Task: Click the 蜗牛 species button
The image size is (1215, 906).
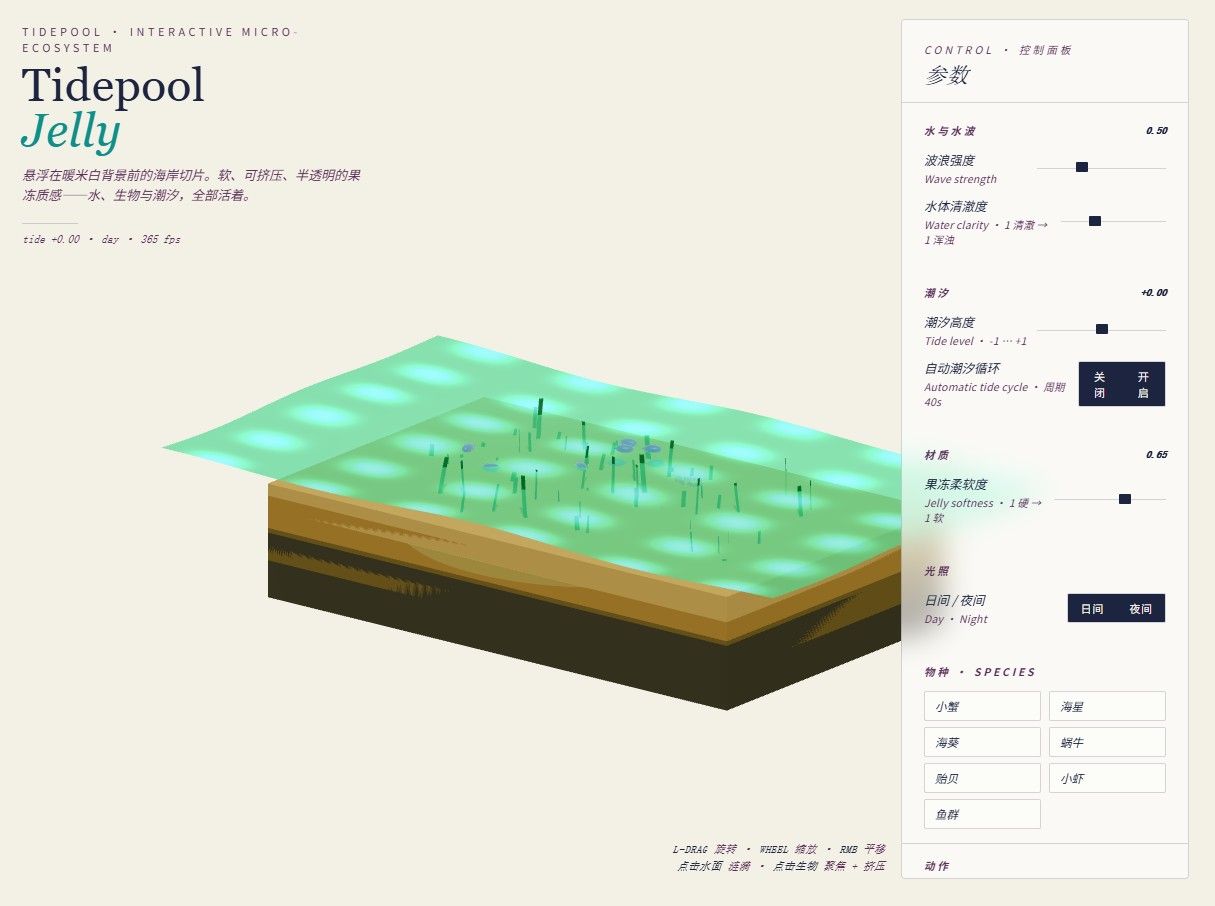Action: pyautogui.click(x=1107, y=742)
